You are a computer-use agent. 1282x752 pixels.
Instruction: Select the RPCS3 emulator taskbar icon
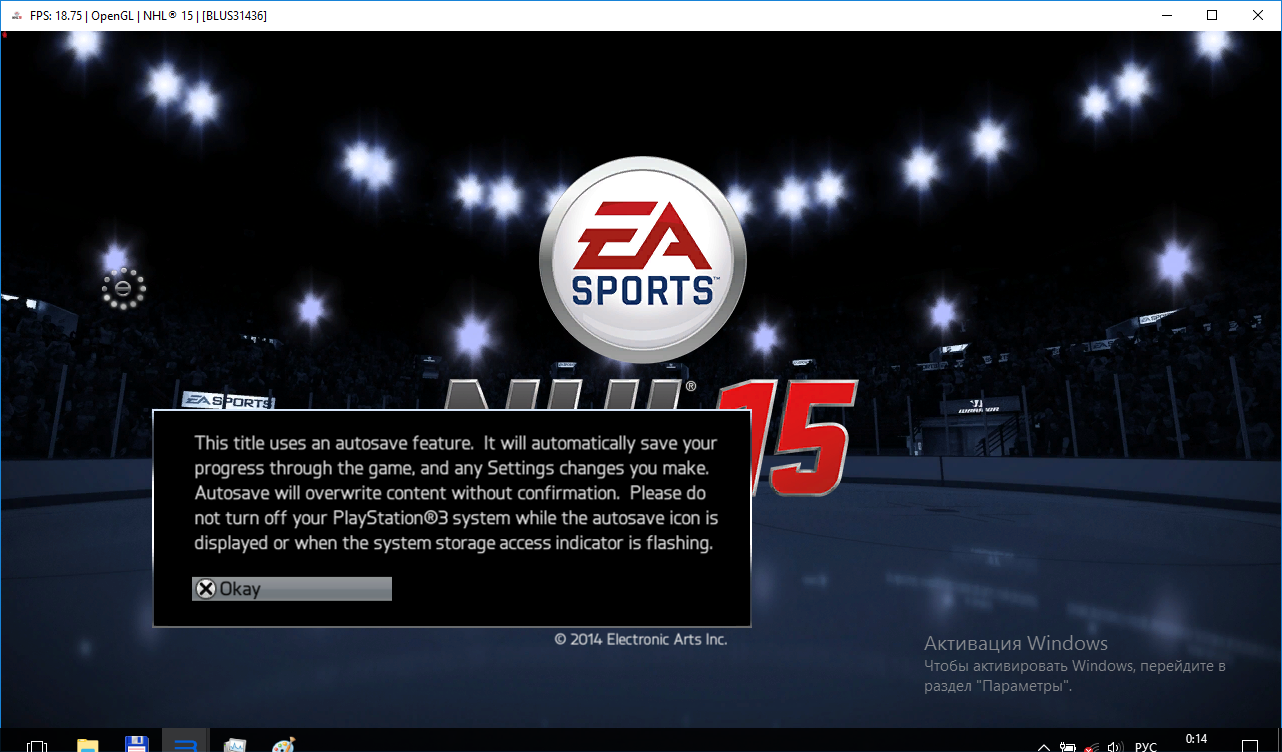click(x=185, y=745)
